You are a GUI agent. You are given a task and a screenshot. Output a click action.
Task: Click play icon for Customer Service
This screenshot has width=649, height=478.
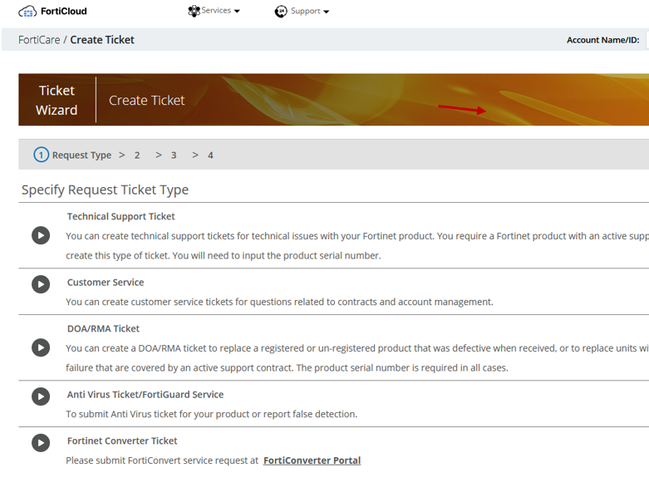point(40,284)
